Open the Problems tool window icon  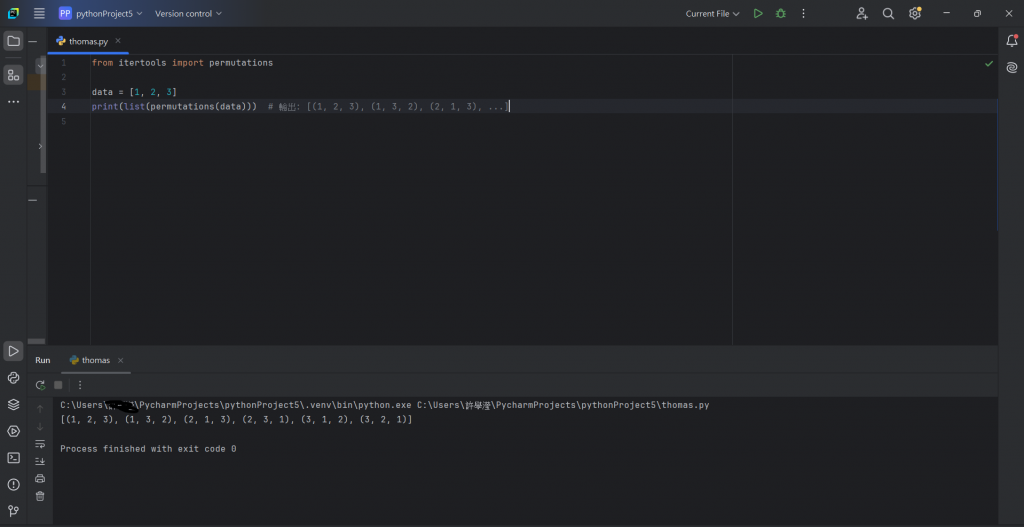pos(13,485)
